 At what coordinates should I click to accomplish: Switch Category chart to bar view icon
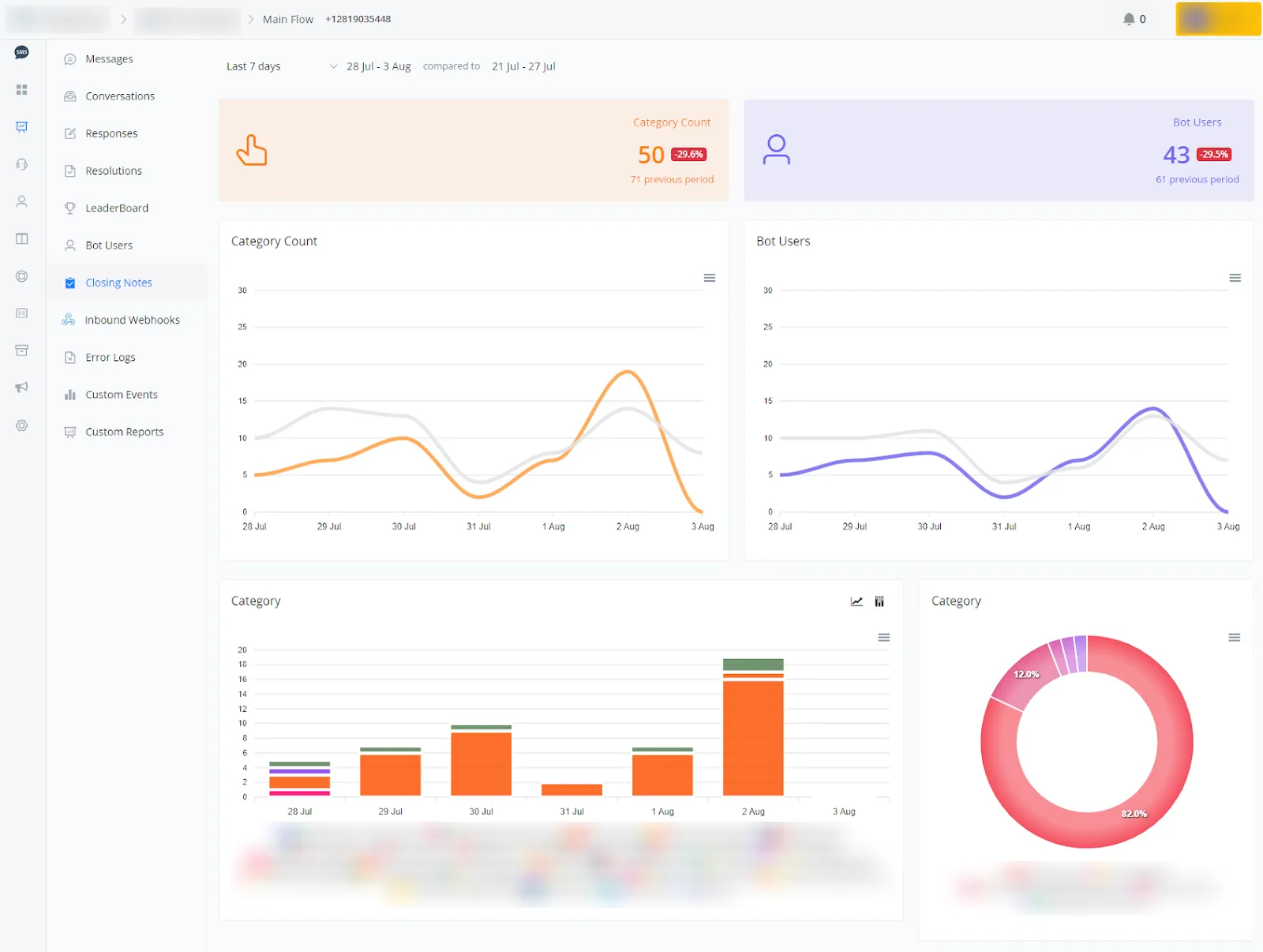pos(879,602)
